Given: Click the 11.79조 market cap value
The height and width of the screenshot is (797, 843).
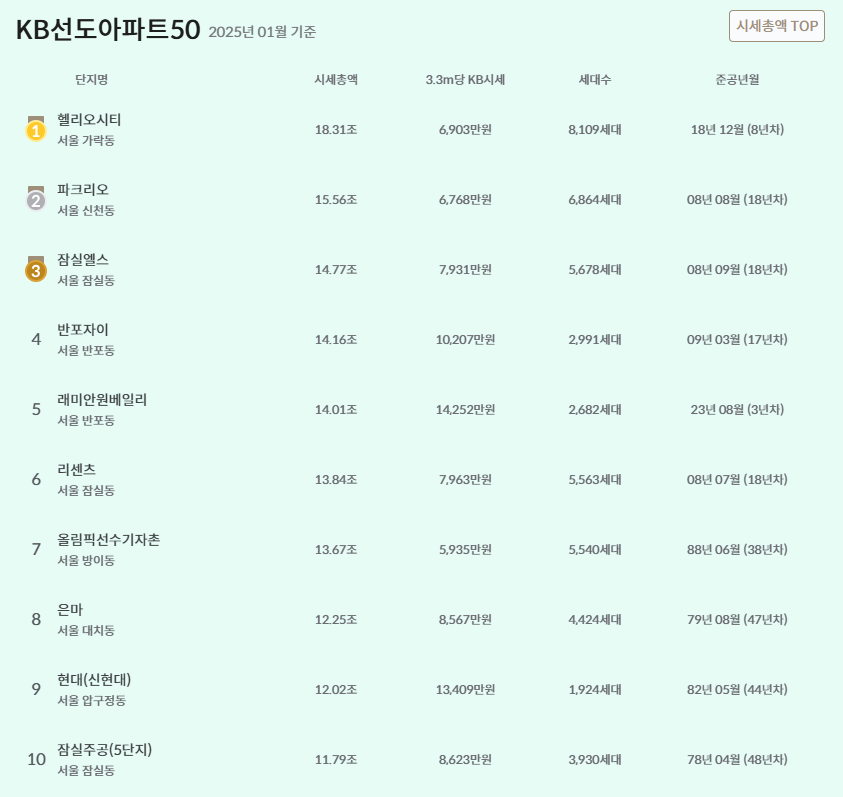Looking at the screenshot, I should (336, 759).
